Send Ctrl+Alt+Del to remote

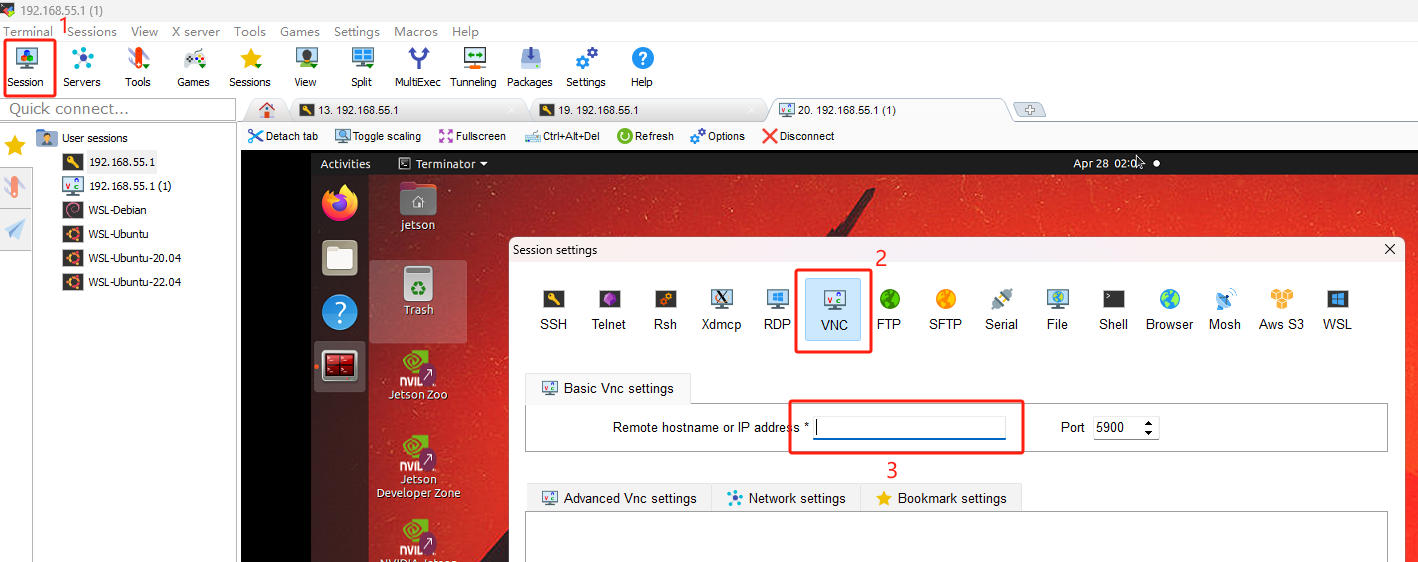coord(562,136)
